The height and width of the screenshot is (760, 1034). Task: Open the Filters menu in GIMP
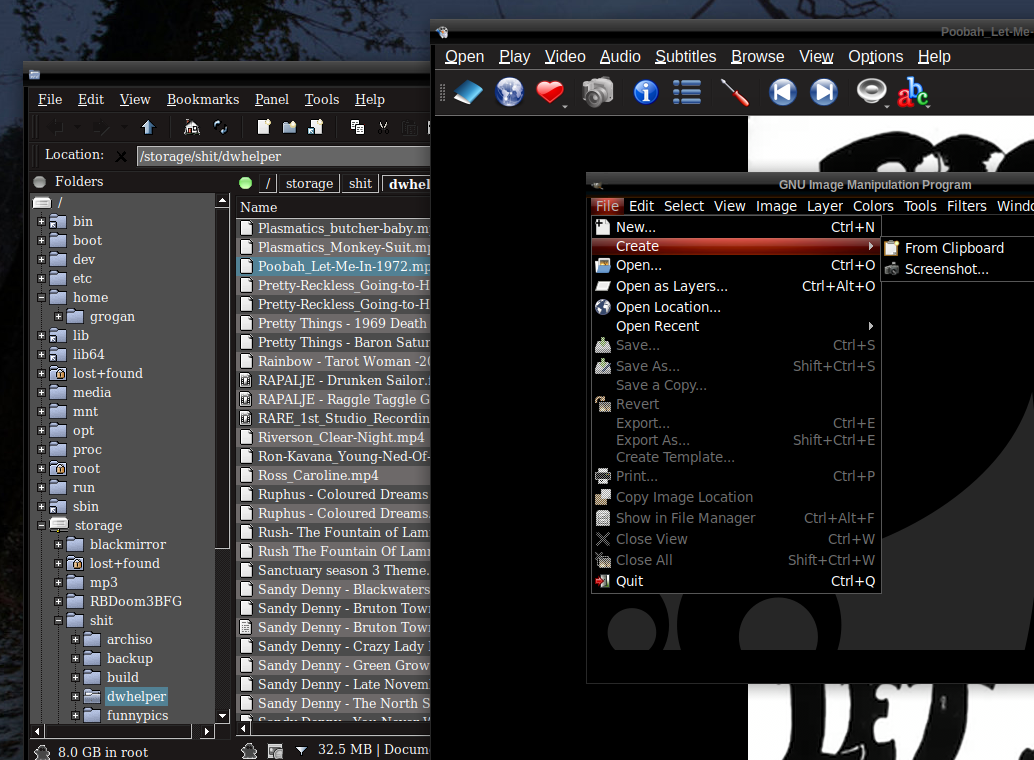pos(967,206)
